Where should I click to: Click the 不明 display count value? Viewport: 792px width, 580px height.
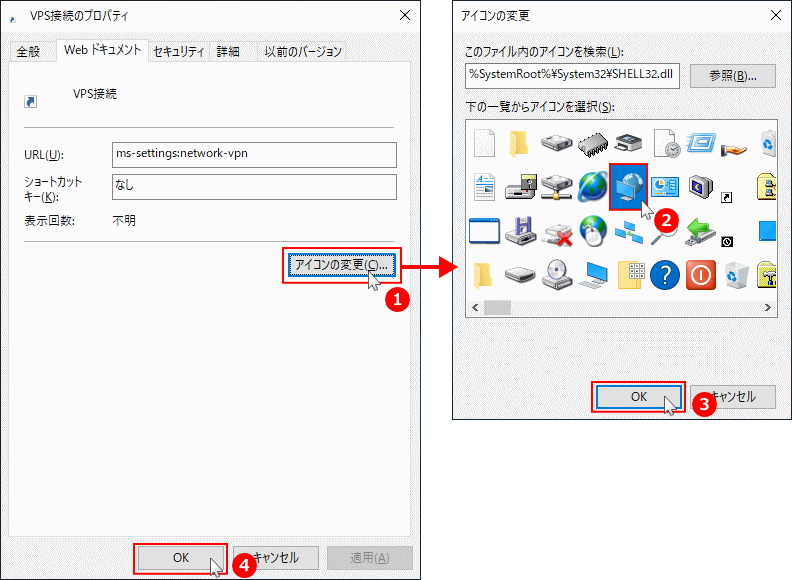pyautogui.click(x=124, y=220)
